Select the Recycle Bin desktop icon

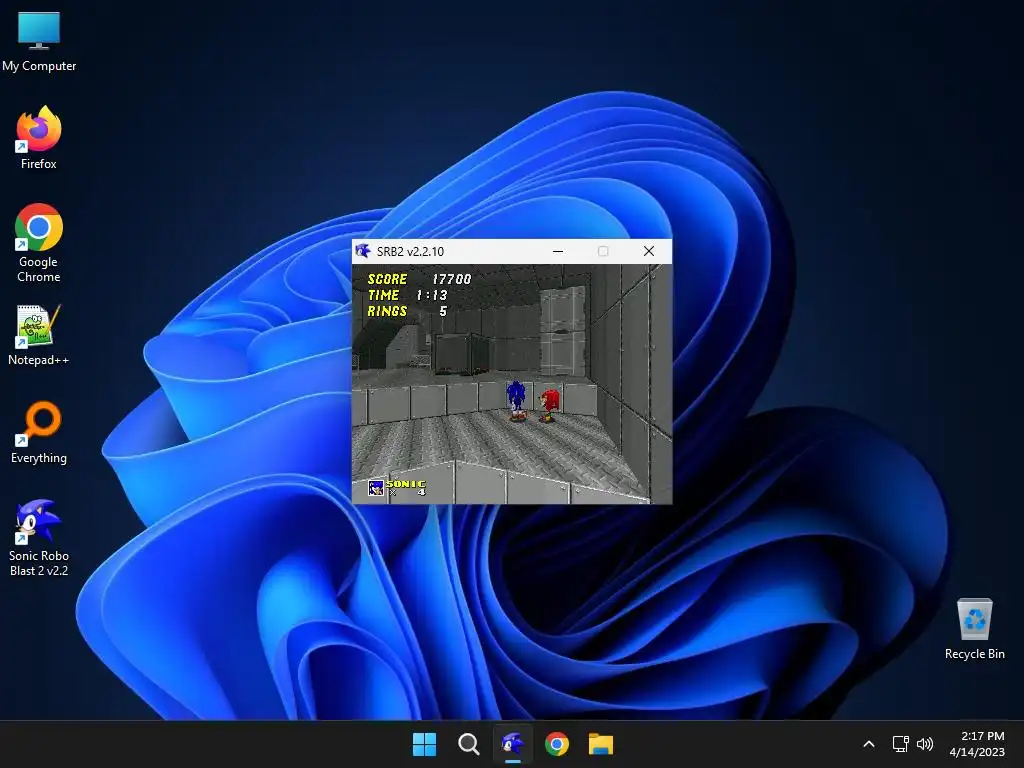click(974, 629)
